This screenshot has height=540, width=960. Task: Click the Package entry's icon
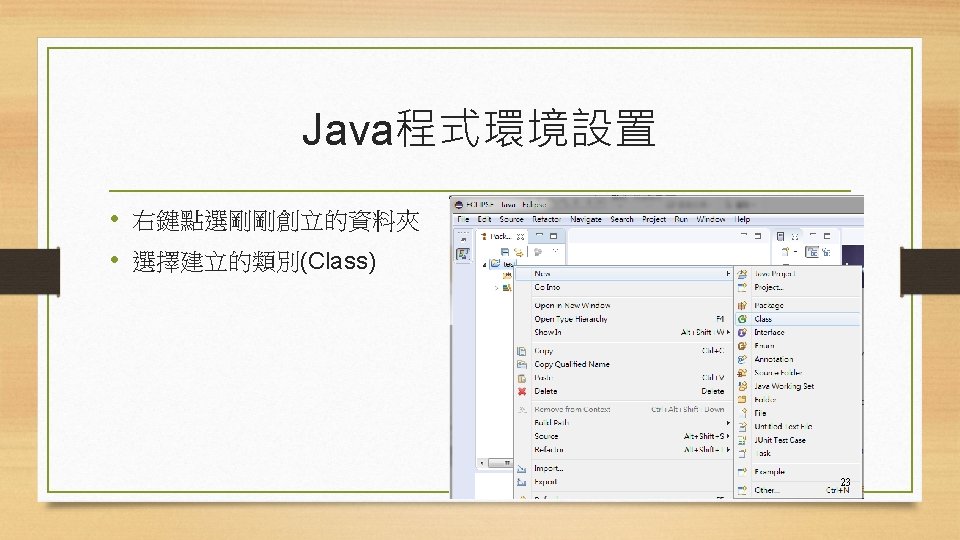742,306
